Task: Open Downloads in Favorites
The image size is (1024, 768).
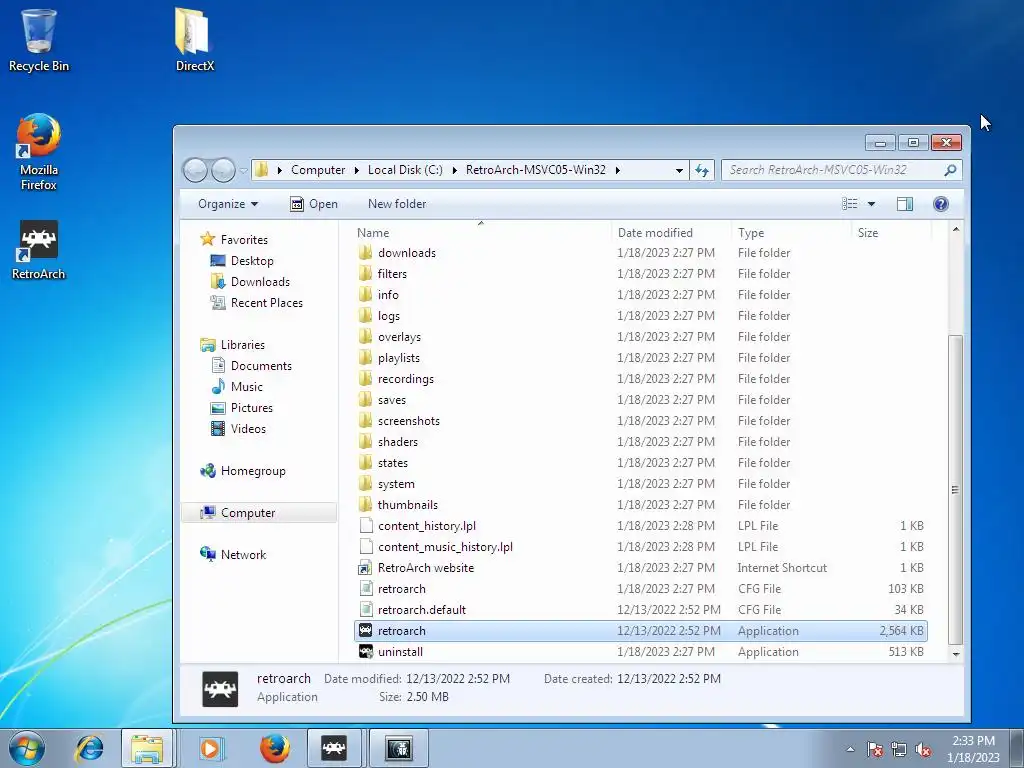Action: tap(260, 281)
